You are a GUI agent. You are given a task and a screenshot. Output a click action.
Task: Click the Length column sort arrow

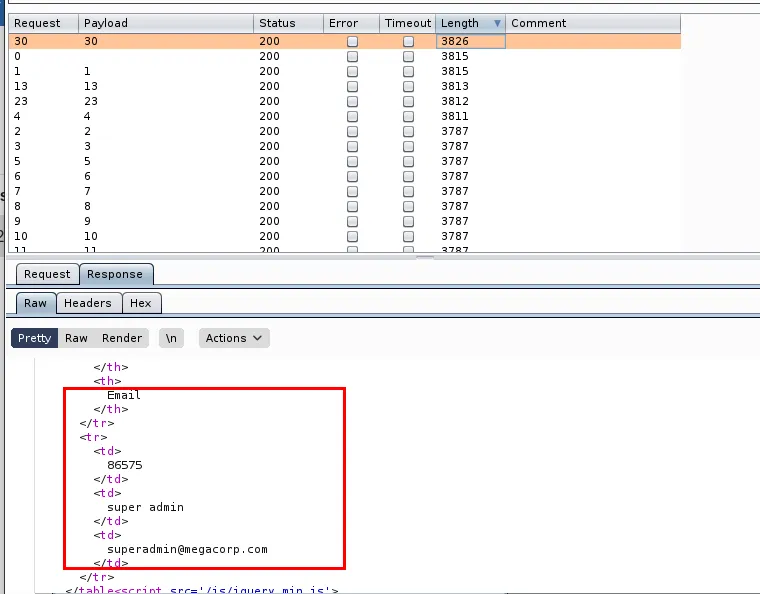click(x=497, y=23)
